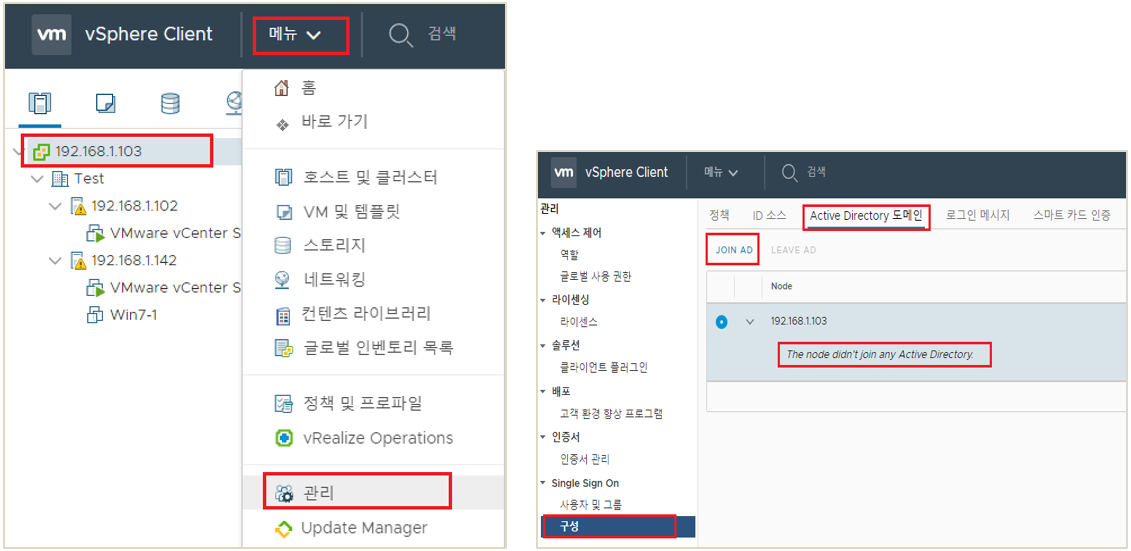Switch to the ID 소스 tab

[770, 215]
